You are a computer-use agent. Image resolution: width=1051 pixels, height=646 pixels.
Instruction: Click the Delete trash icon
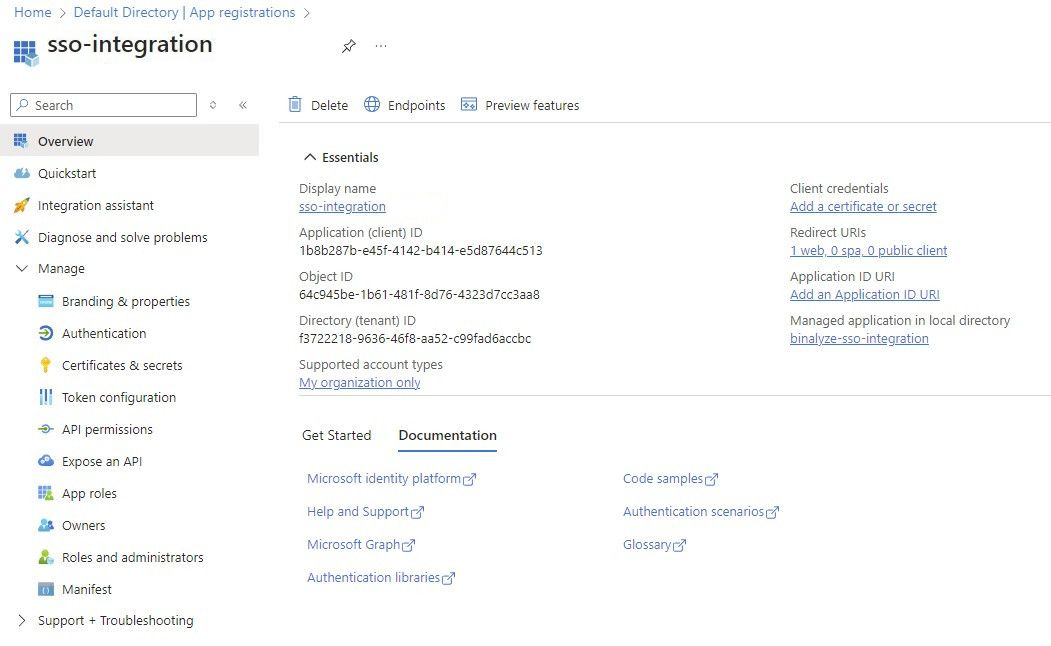(x=295, y=105)
